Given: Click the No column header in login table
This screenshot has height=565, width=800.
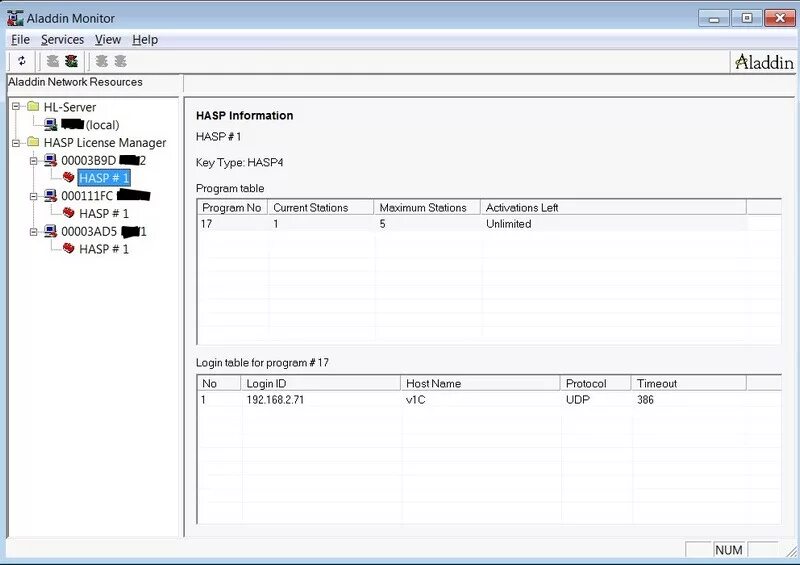Looking at the screenshot, I should tap(219, 383).
